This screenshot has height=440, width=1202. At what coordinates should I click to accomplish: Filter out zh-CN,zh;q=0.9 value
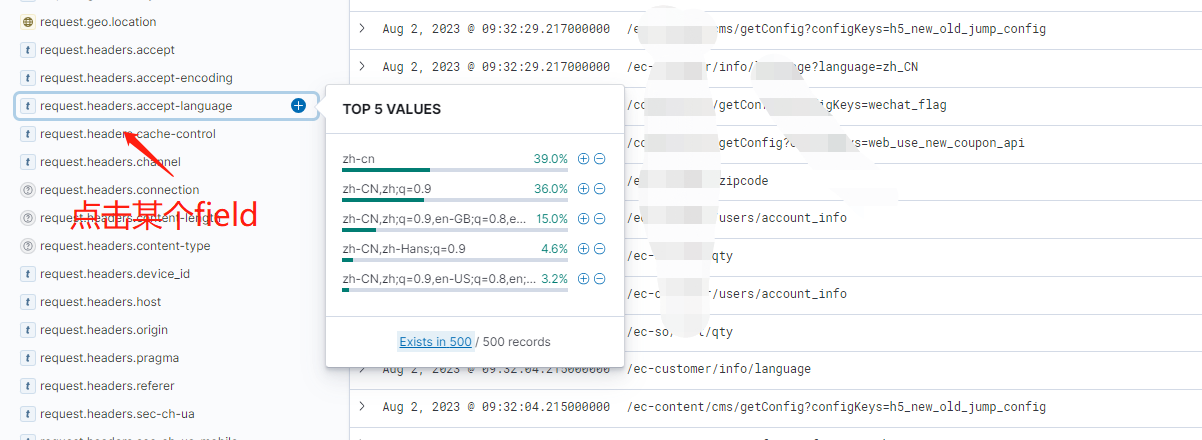pyautogui.click(x=600, y=189)
